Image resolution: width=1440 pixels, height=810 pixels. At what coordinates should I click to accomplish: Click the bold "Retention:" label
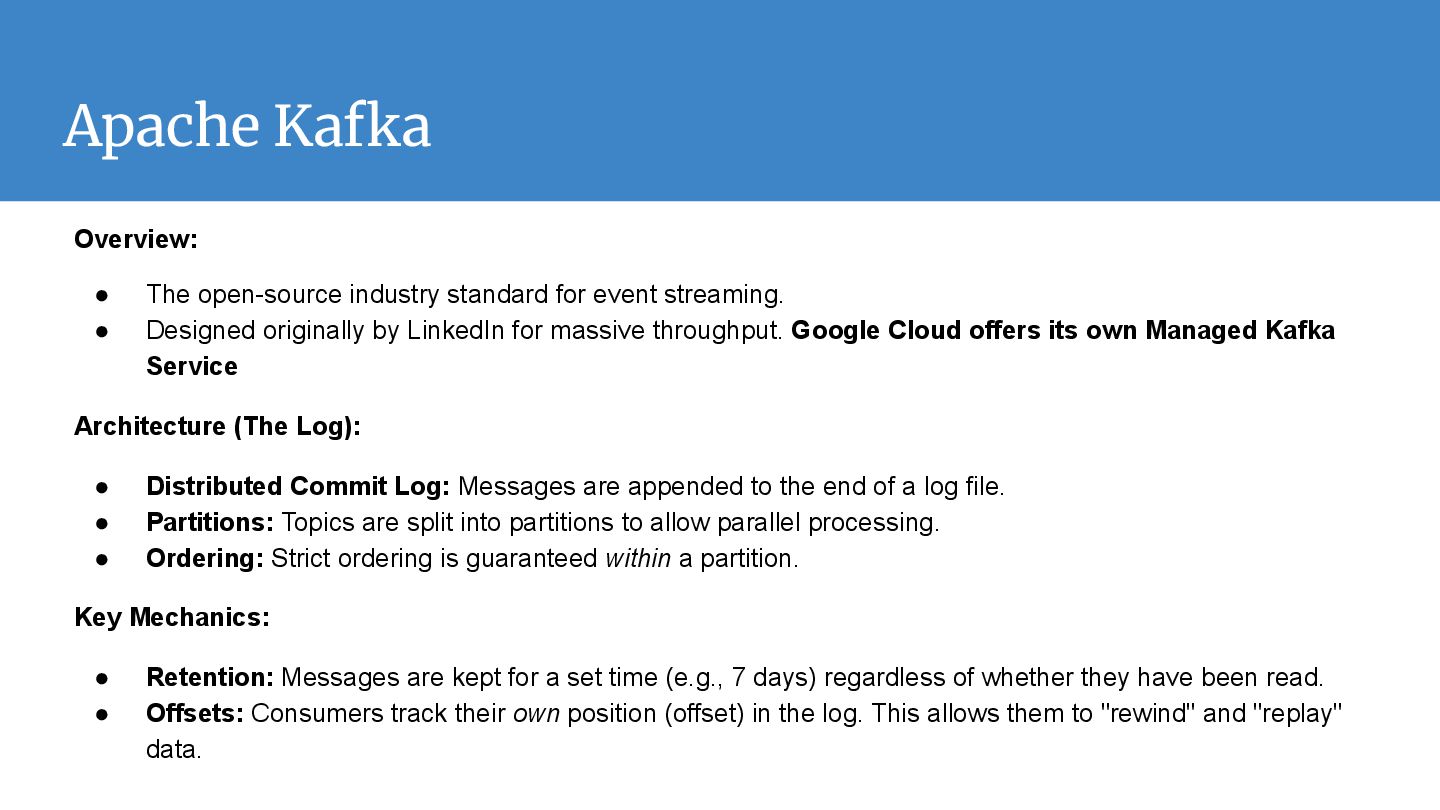click(210, 677)
